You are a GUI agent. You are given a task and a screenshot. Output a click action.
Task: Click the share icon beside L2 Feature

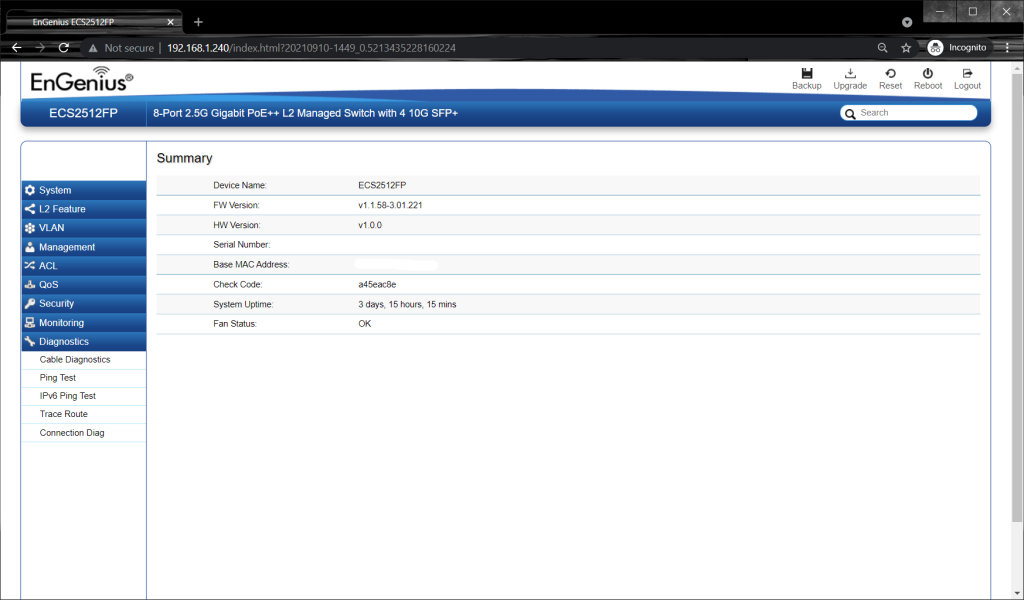30,209
